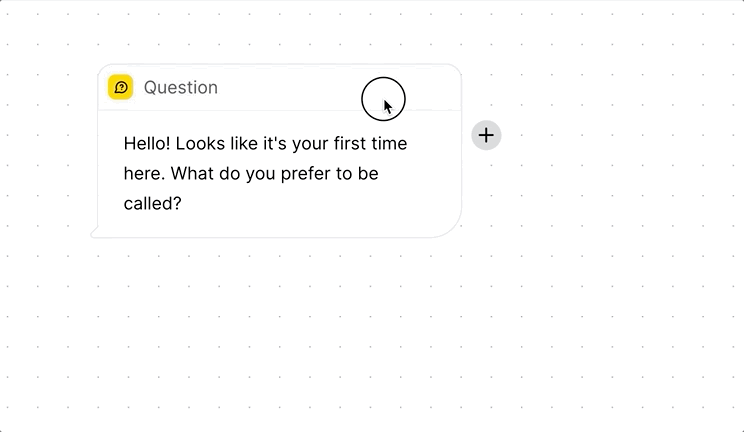This screenshot has height=432, width=744.
Task: Click the blank canvas left of the Question card
Action: click(47, 150)
